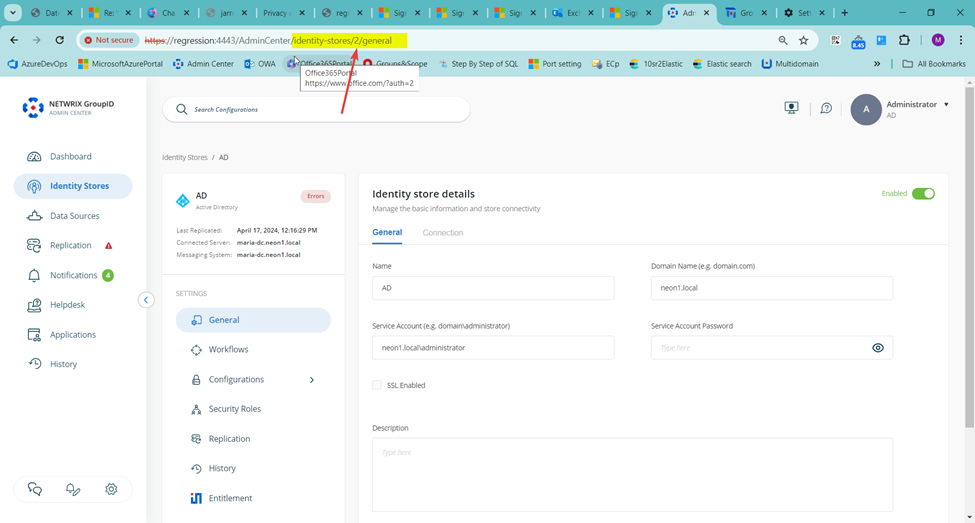Switch to the General tab
The image size is (975, 523).
pos(387,233)
